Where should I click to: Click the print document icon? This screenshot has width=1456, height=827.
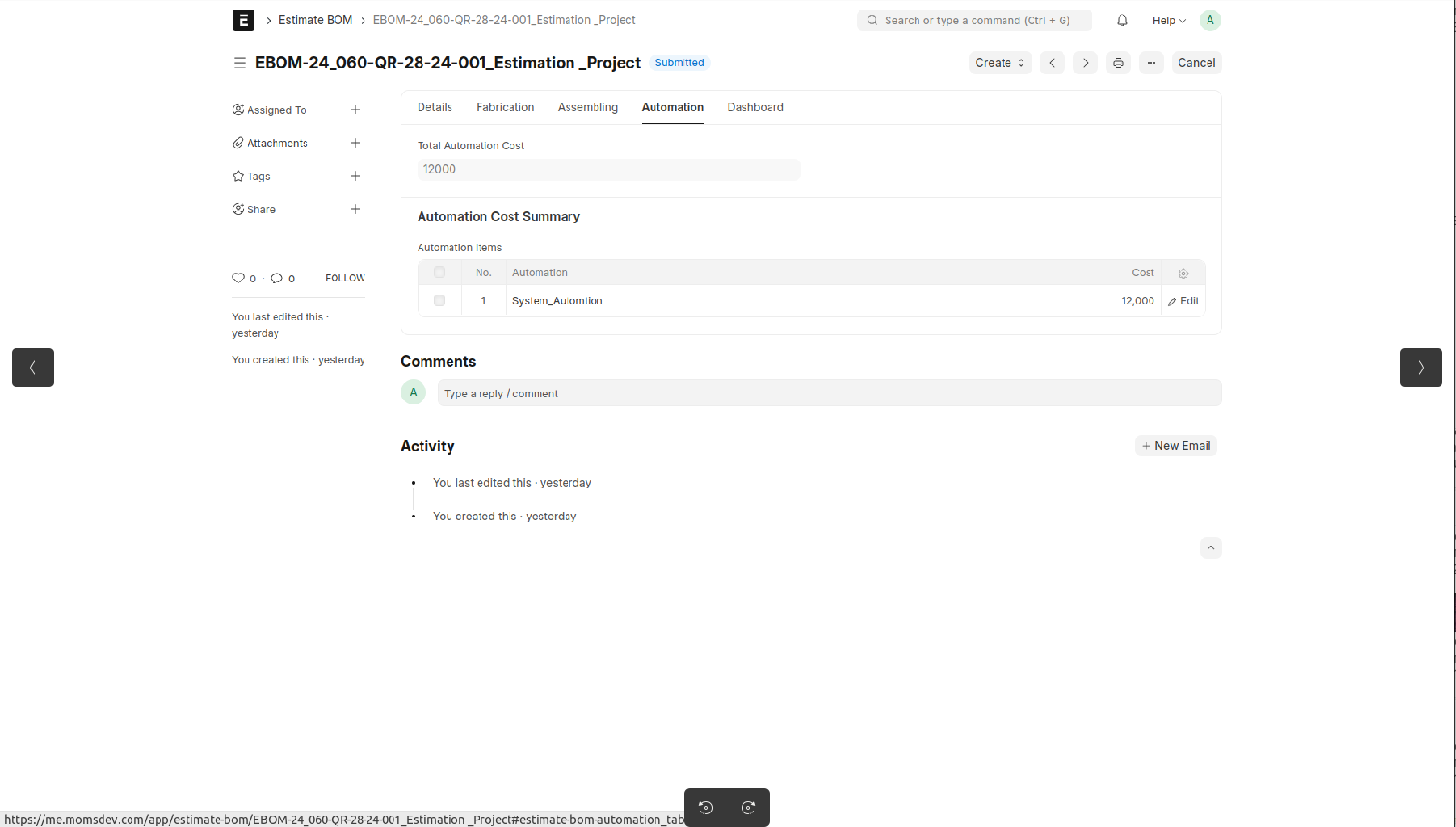(1119, 63)
